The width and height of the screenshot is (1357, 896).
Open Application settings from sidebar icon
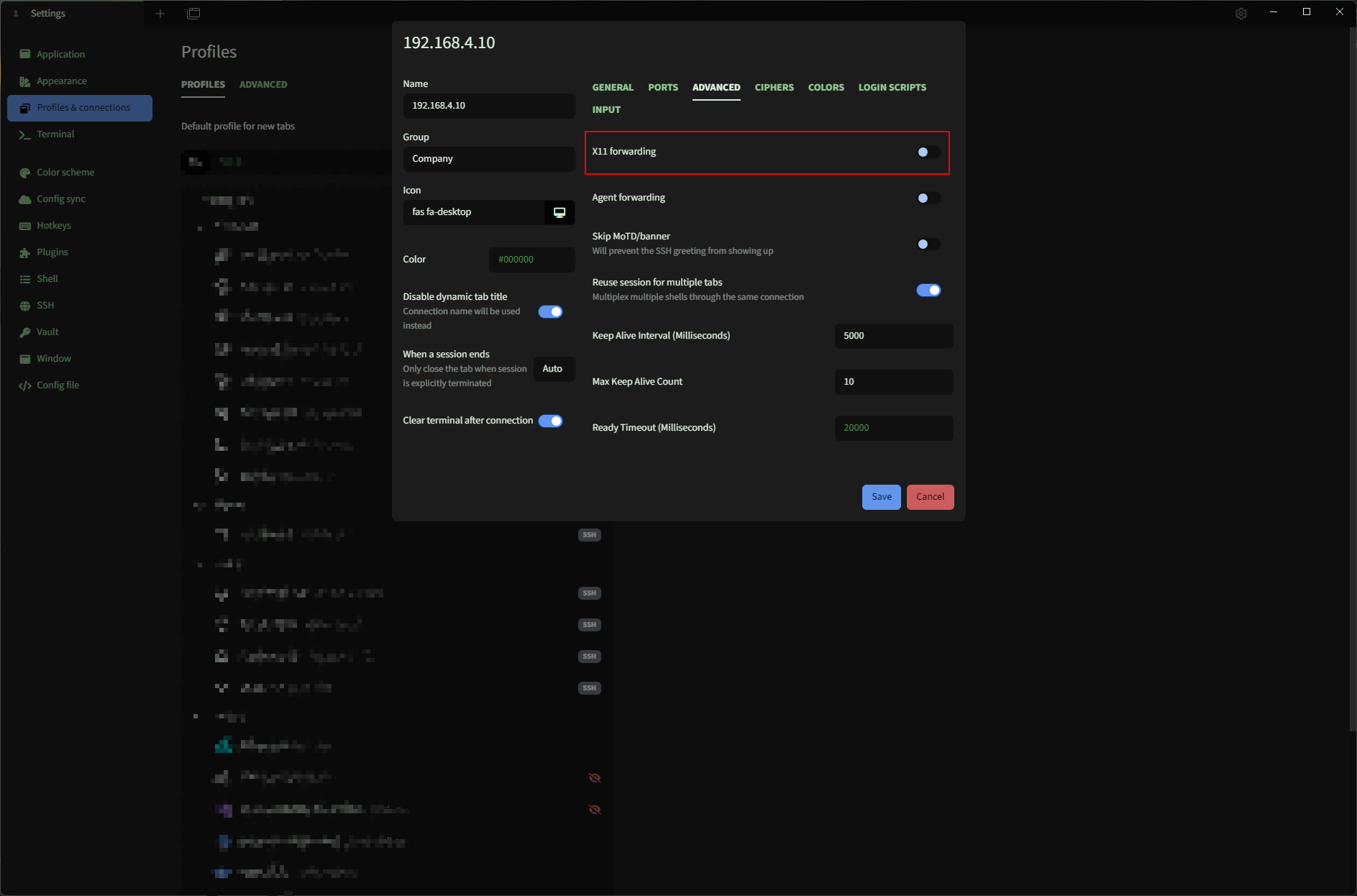pyautogui.click(x=25, y=55)
